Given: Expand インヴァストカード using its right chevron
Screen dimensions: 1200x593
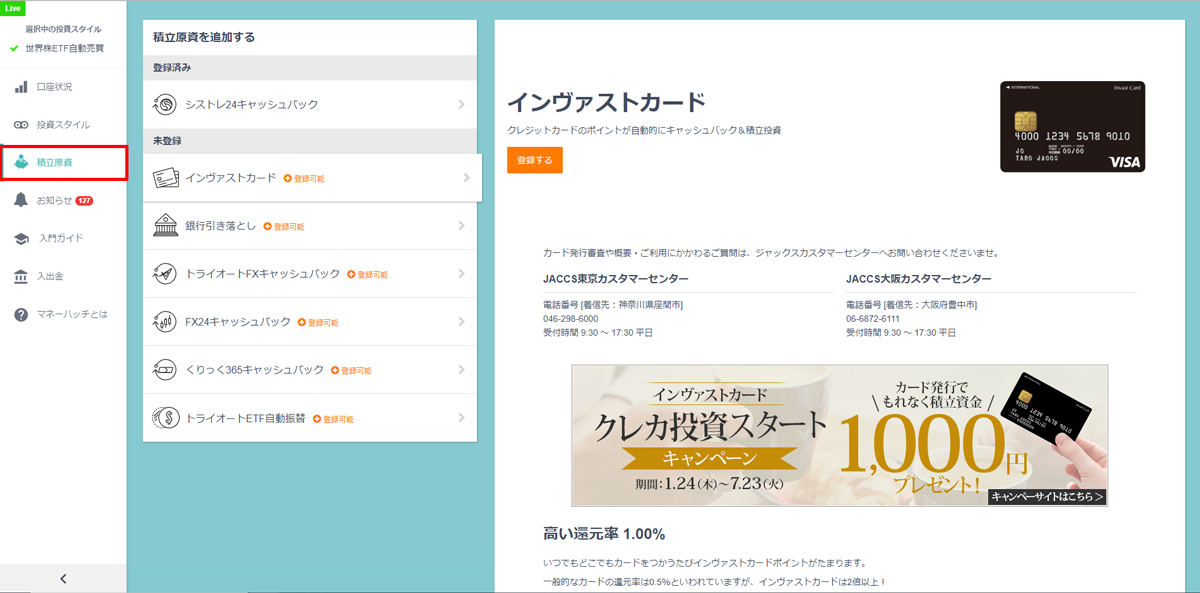Looking at the screenshot, I should [x=466, y=178].
